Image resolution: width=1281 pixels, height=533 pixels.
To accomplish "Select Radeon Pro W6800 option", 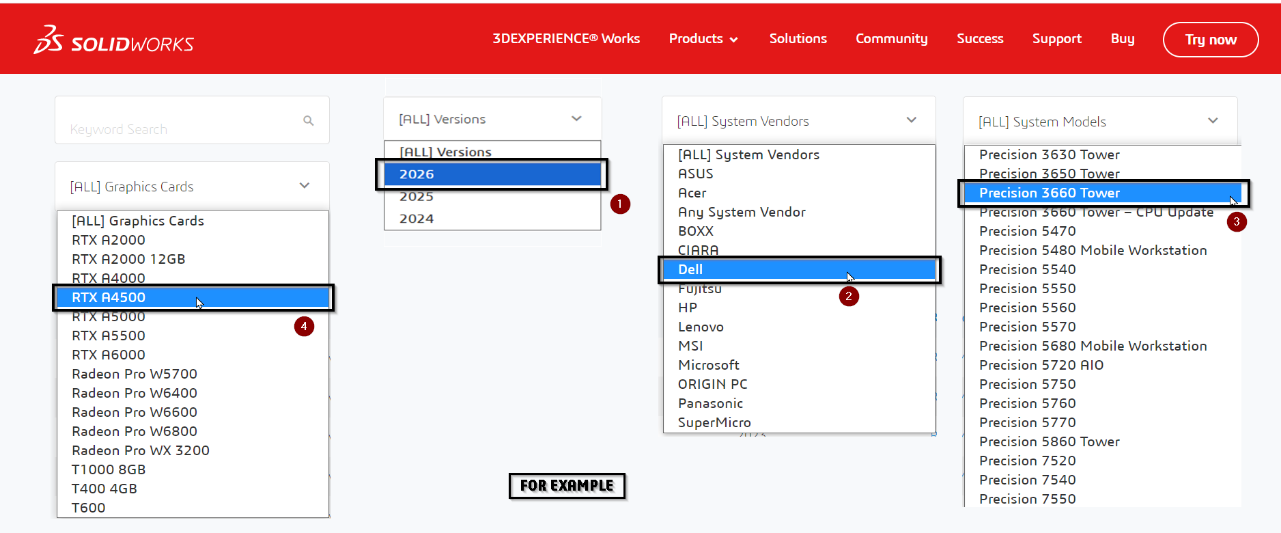I will point(134,431).
